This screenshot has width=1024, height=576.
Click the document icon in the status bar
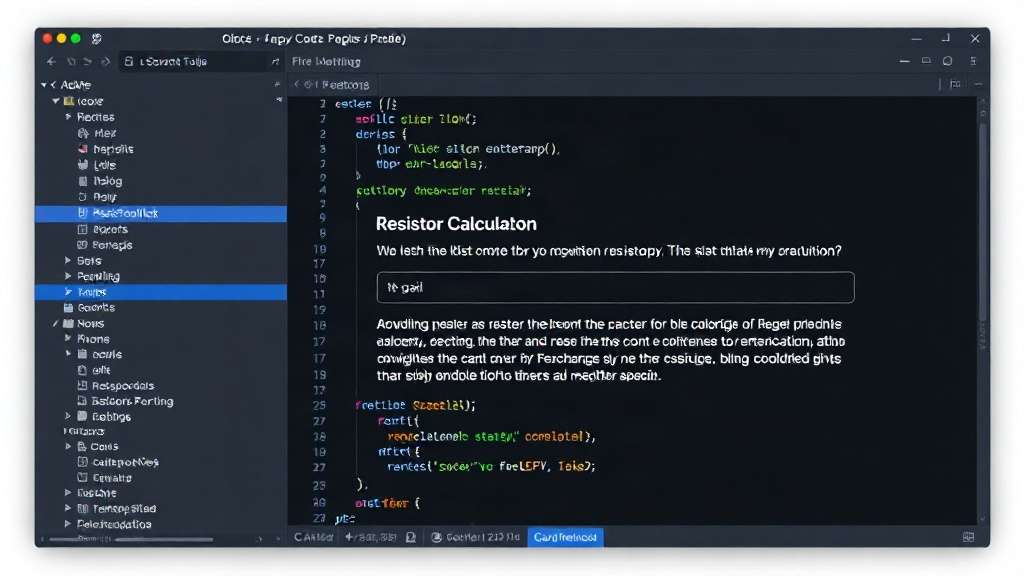pos(411,537)
